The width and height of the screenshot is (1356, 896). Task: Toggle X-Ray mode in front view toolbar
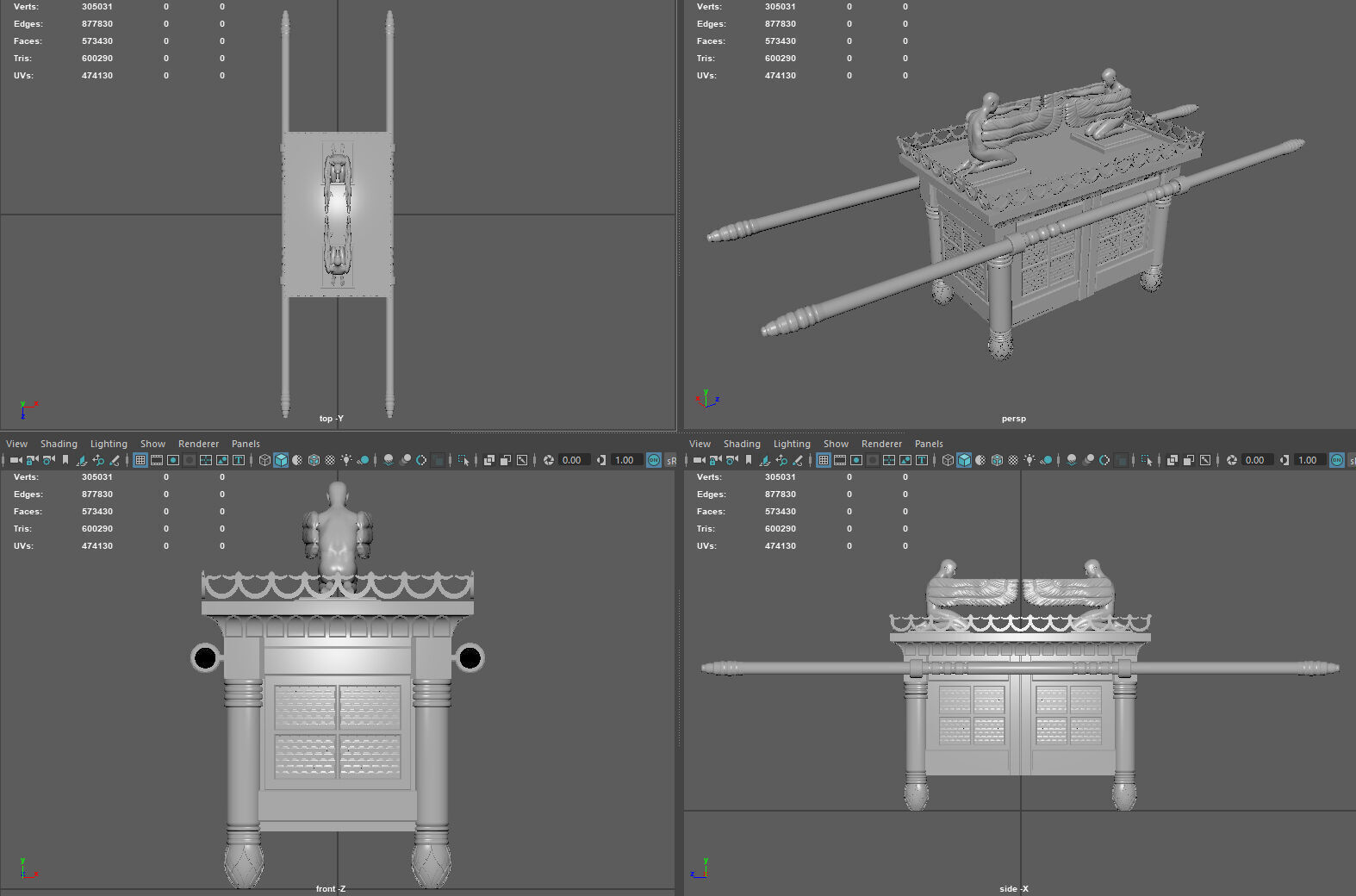pyautogui.click(x=489, y=460)
